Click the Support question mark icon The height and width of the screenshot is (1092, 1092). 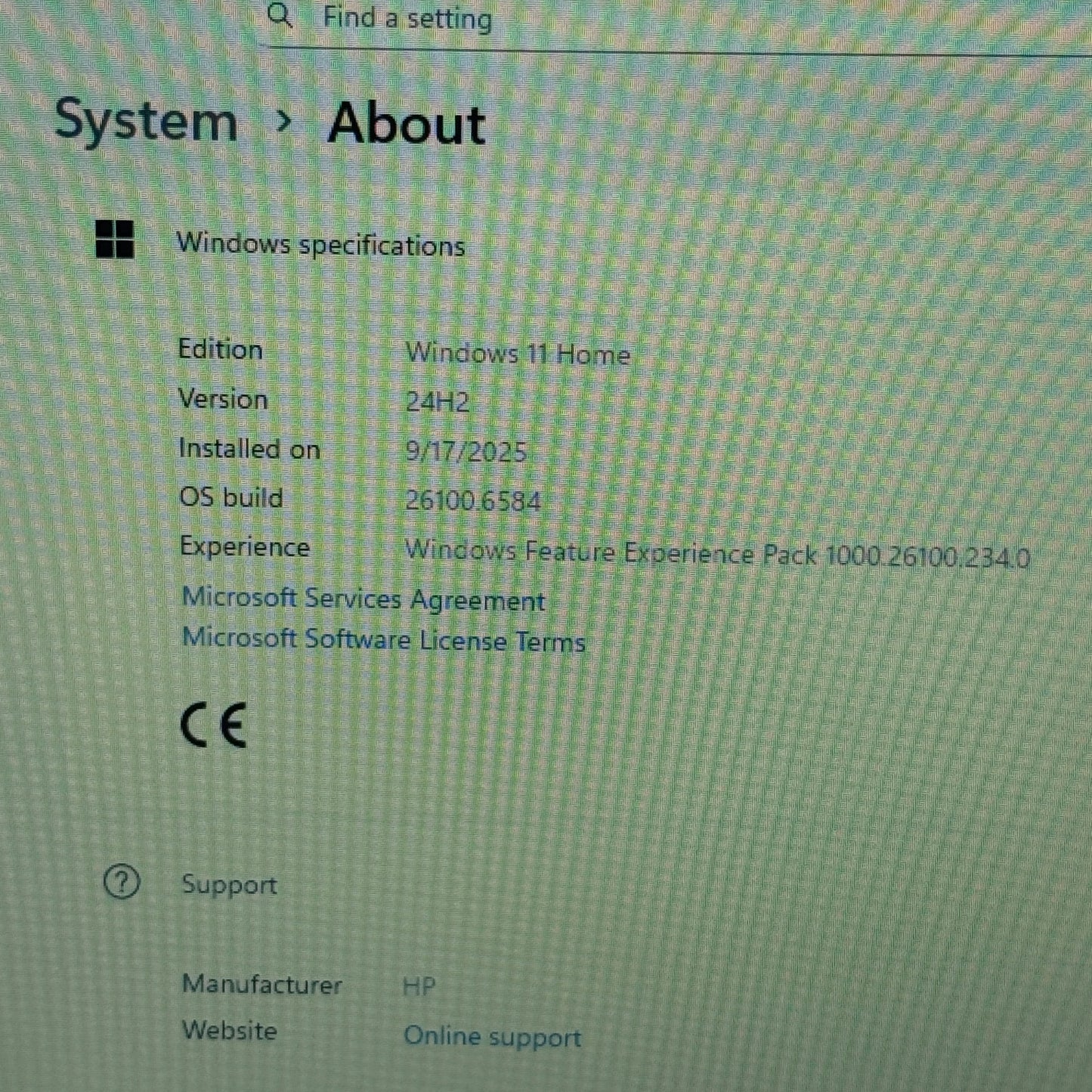coord(121,882)
